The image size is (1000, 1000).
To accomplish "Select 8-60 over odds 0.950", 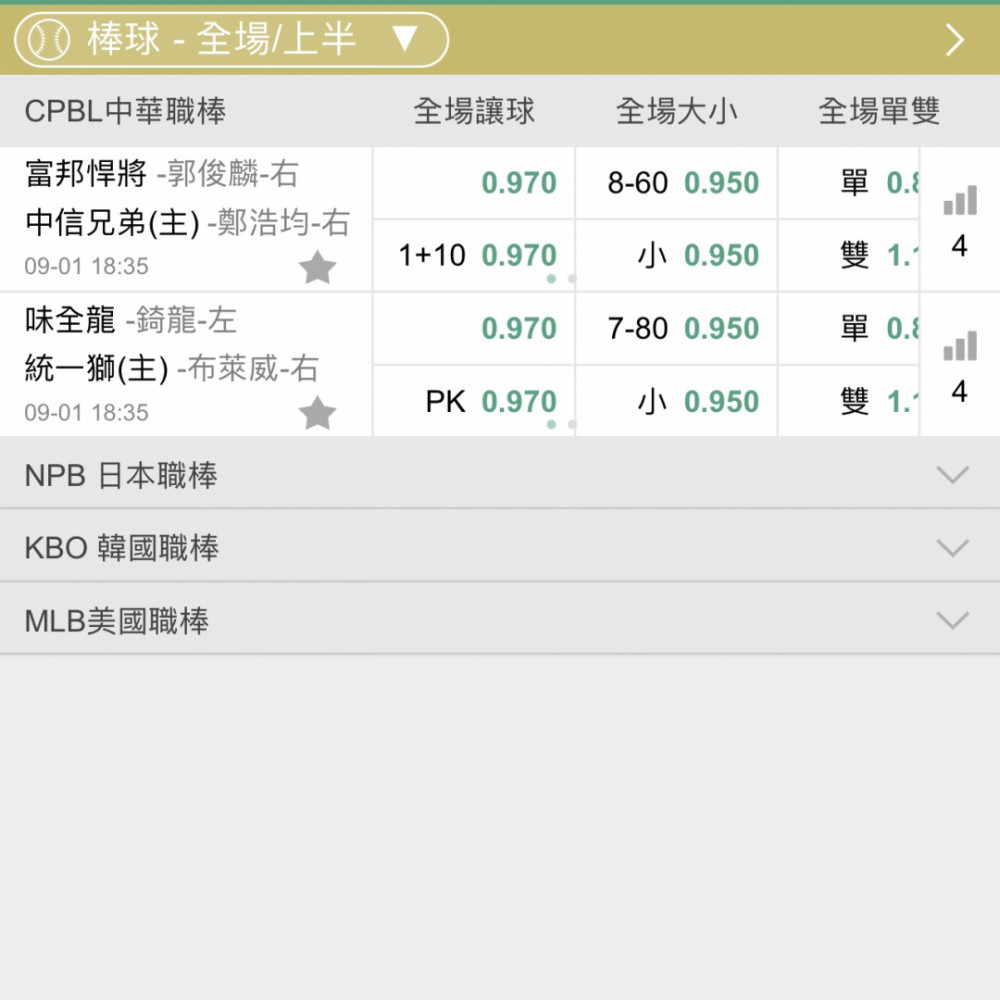I will (x=677, y=183).
